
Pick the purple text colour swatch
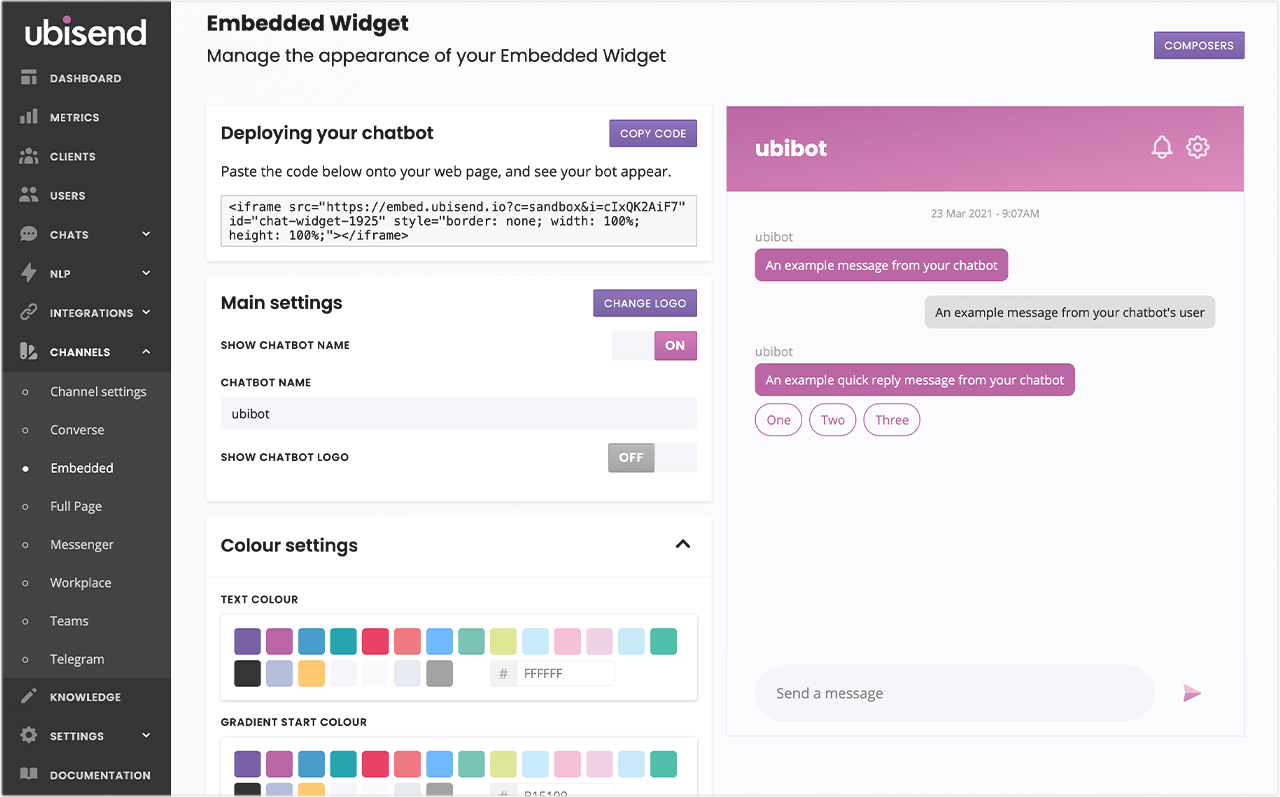click(x=247, y=641)
